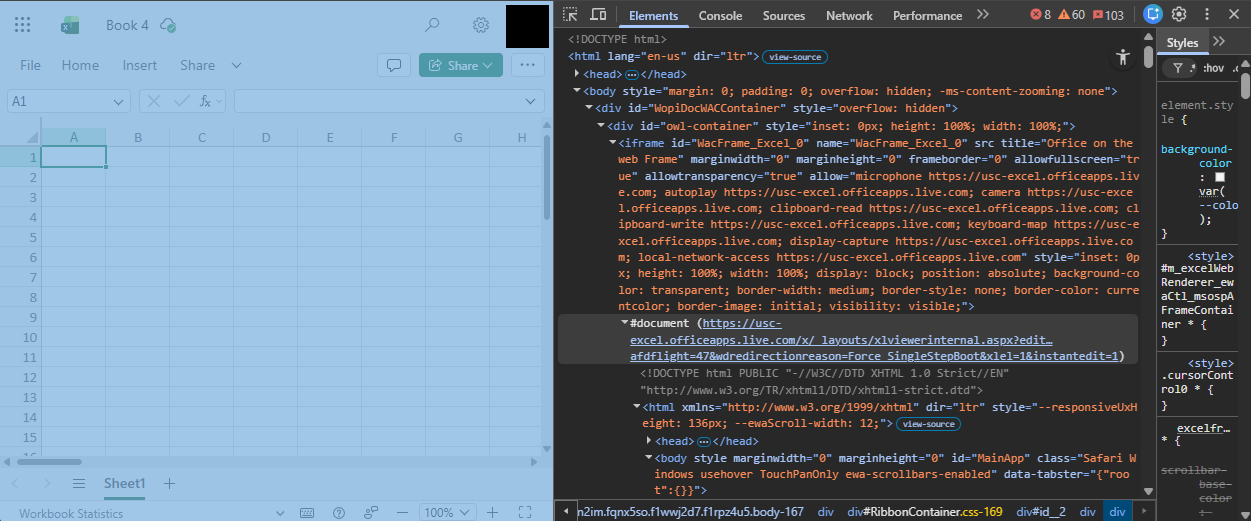
Task: Click inside the formula input field
Action: point(380,101)
